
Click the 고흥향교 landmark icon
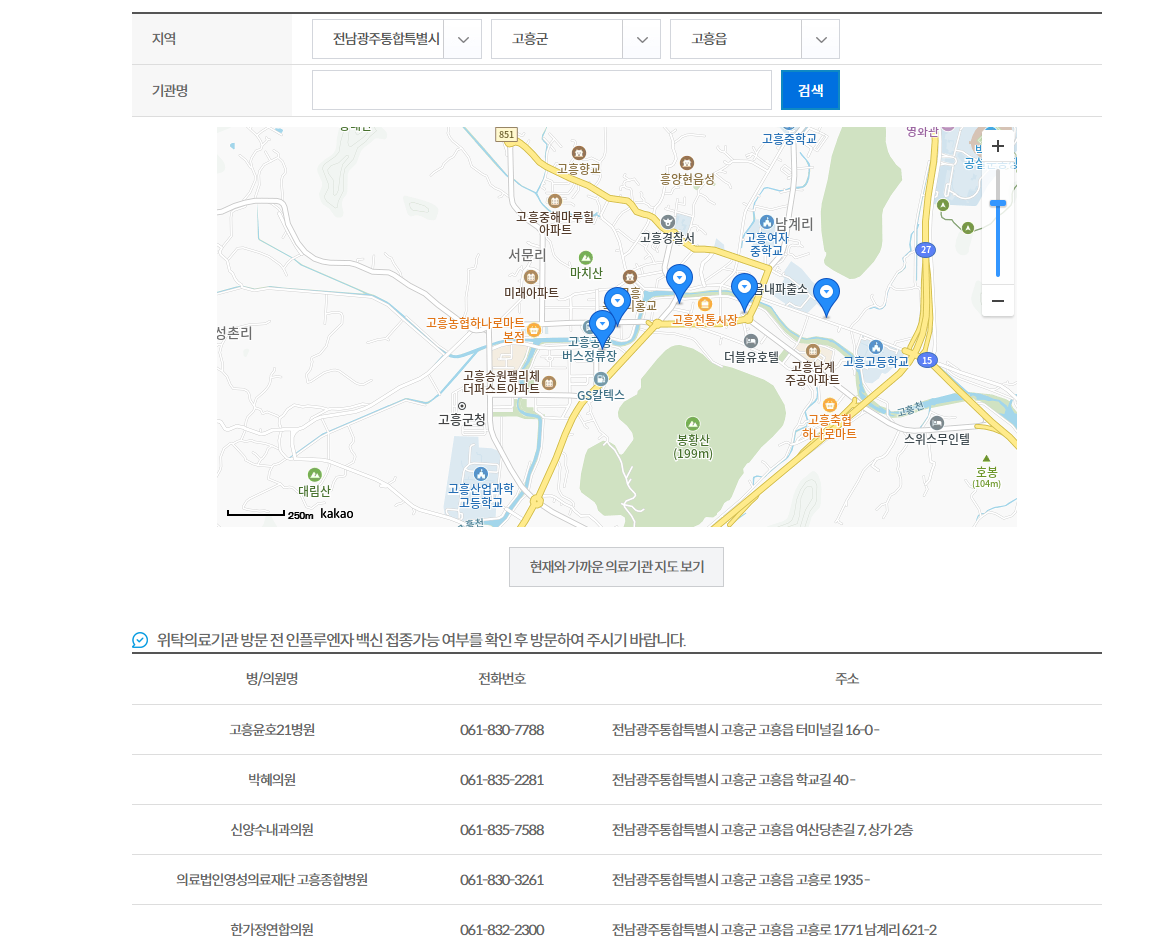click(x=579, y=153)
